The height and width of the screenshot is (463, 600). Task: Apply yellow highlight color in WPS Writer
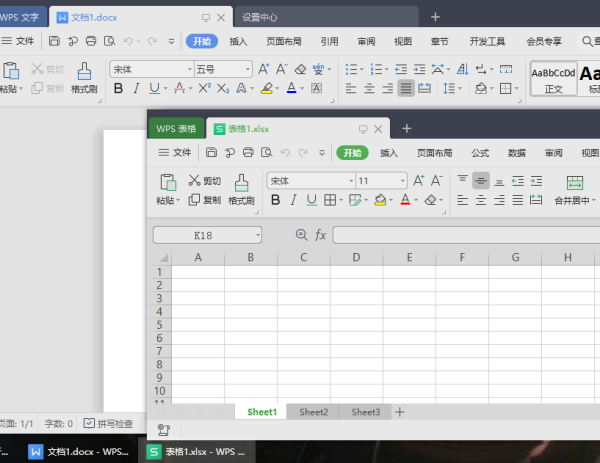(267, 88)
